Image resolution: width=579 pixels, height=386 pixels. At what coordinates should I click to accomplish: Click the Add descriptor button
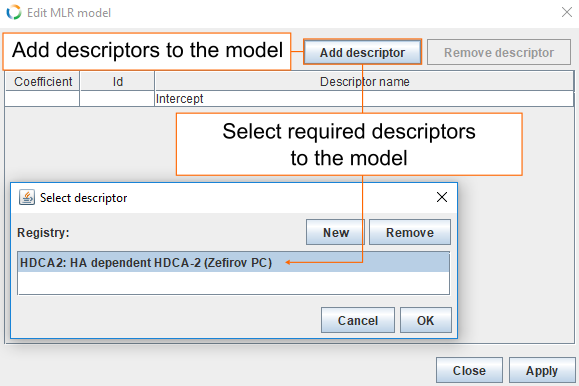(362, 52)
